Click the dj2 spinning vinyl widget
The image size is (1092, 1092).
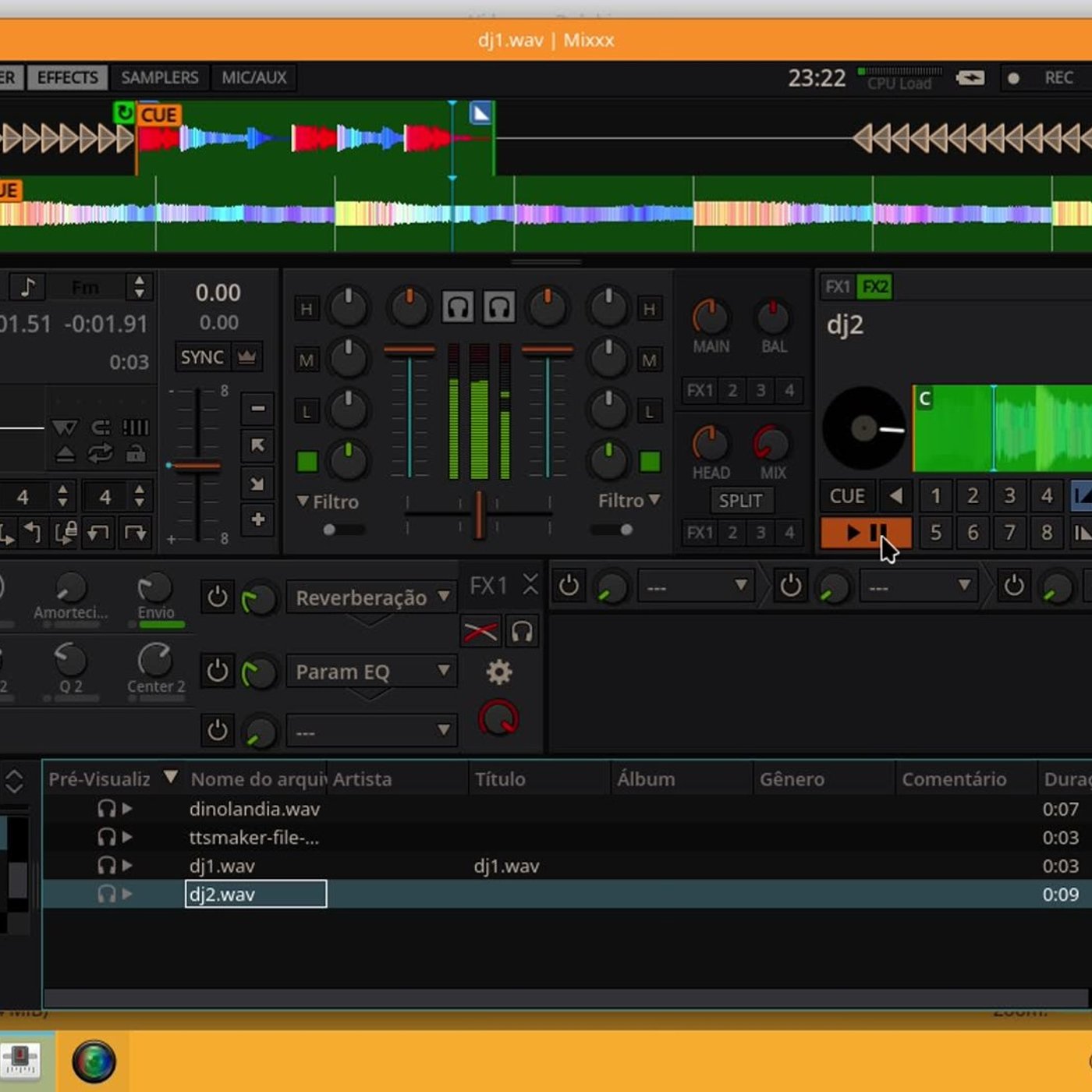click(x=864, y=427)
